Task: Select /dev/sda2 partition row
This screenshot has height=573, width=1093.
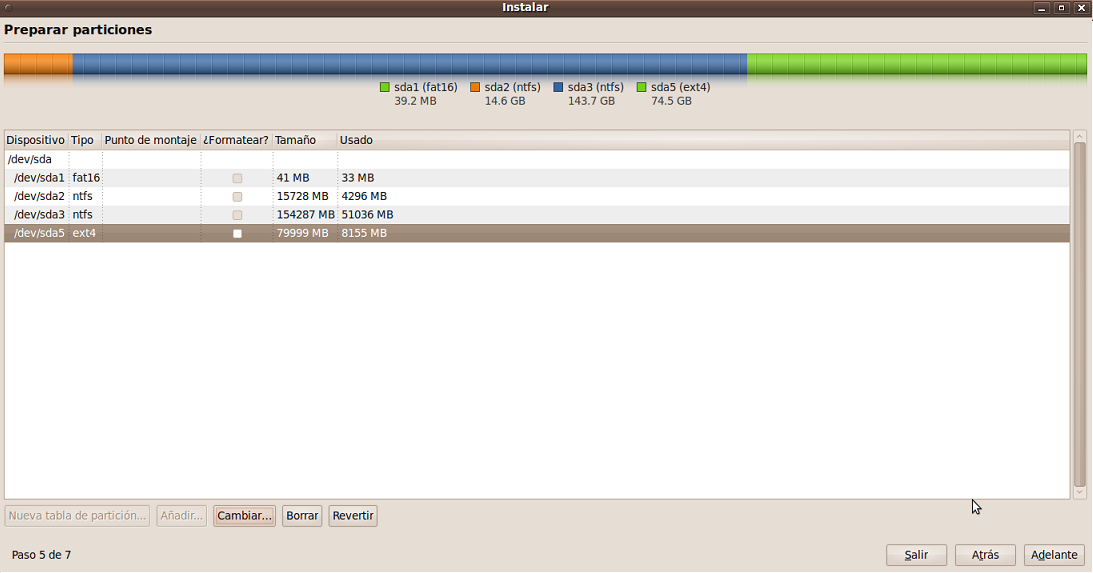Action: point(537,196)
